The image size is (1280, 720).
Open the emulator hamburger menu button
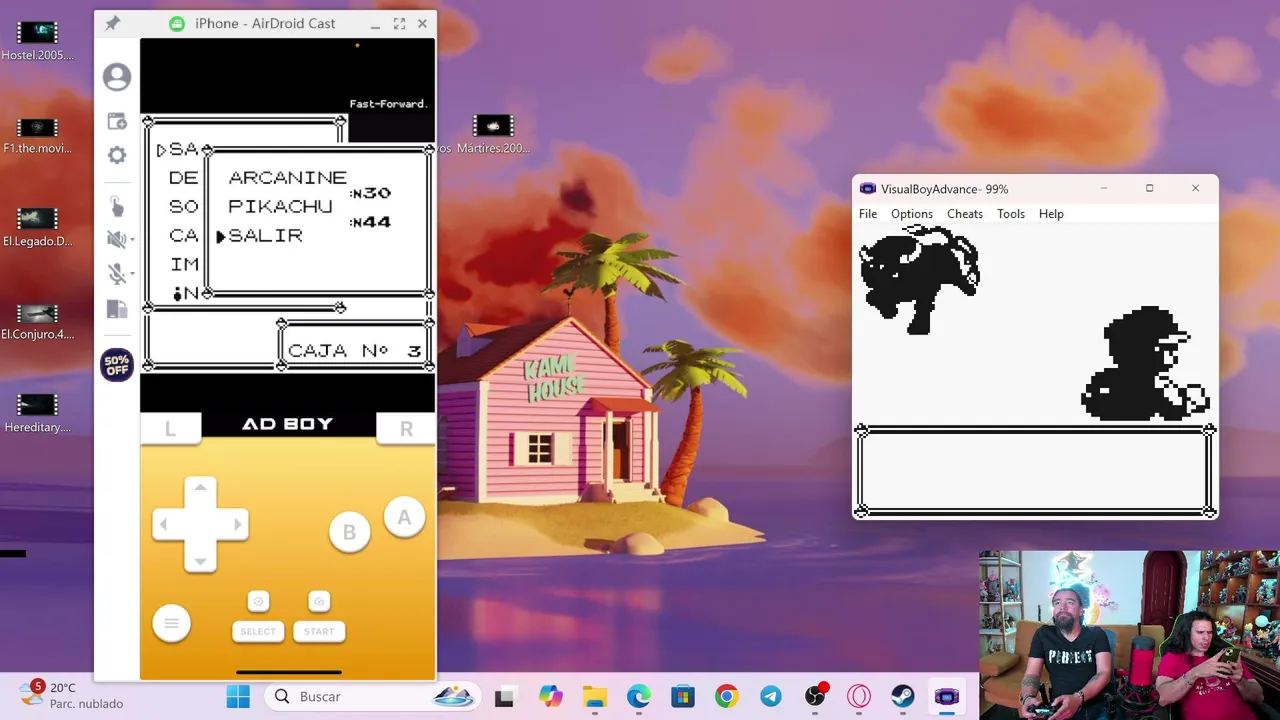tap(171, 624)
